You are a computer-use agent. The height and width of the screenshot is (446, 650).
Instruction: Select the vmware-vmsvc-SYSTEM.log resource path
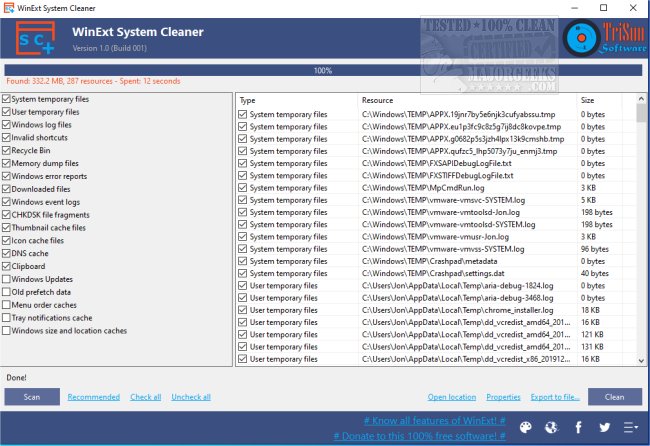(x=443, y=200)
